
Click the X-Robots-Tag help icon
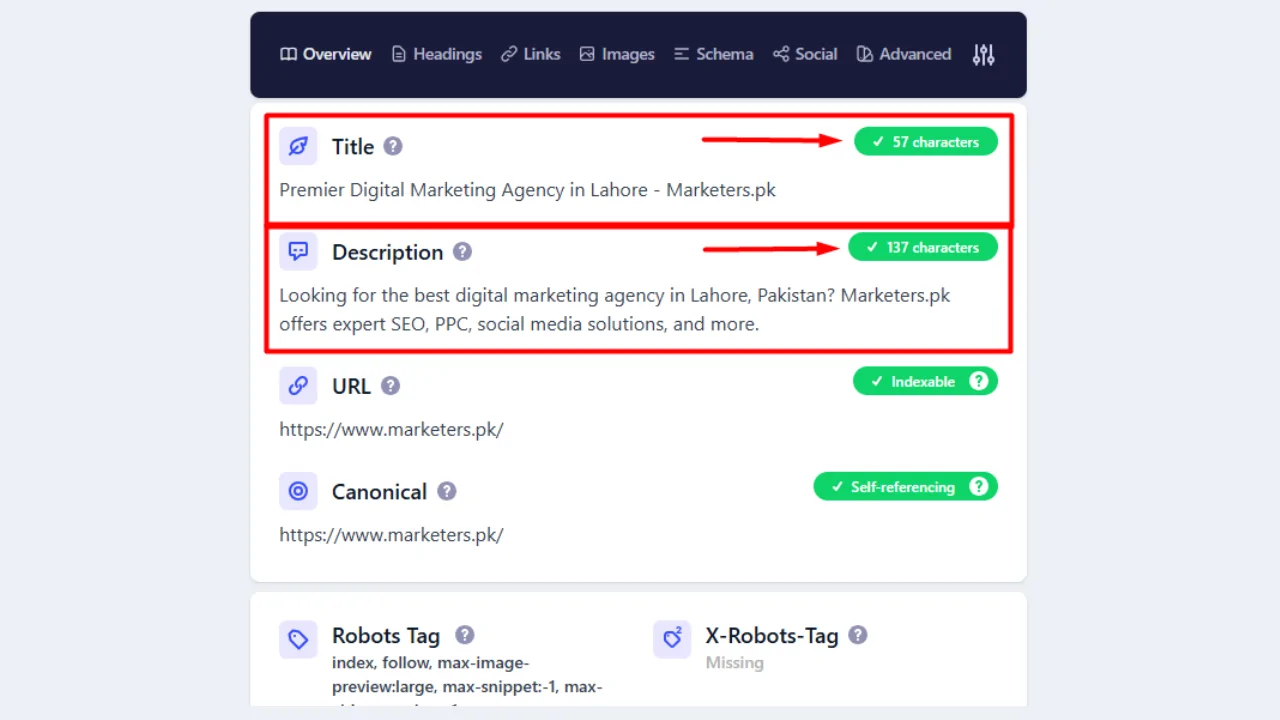[858, 635]
